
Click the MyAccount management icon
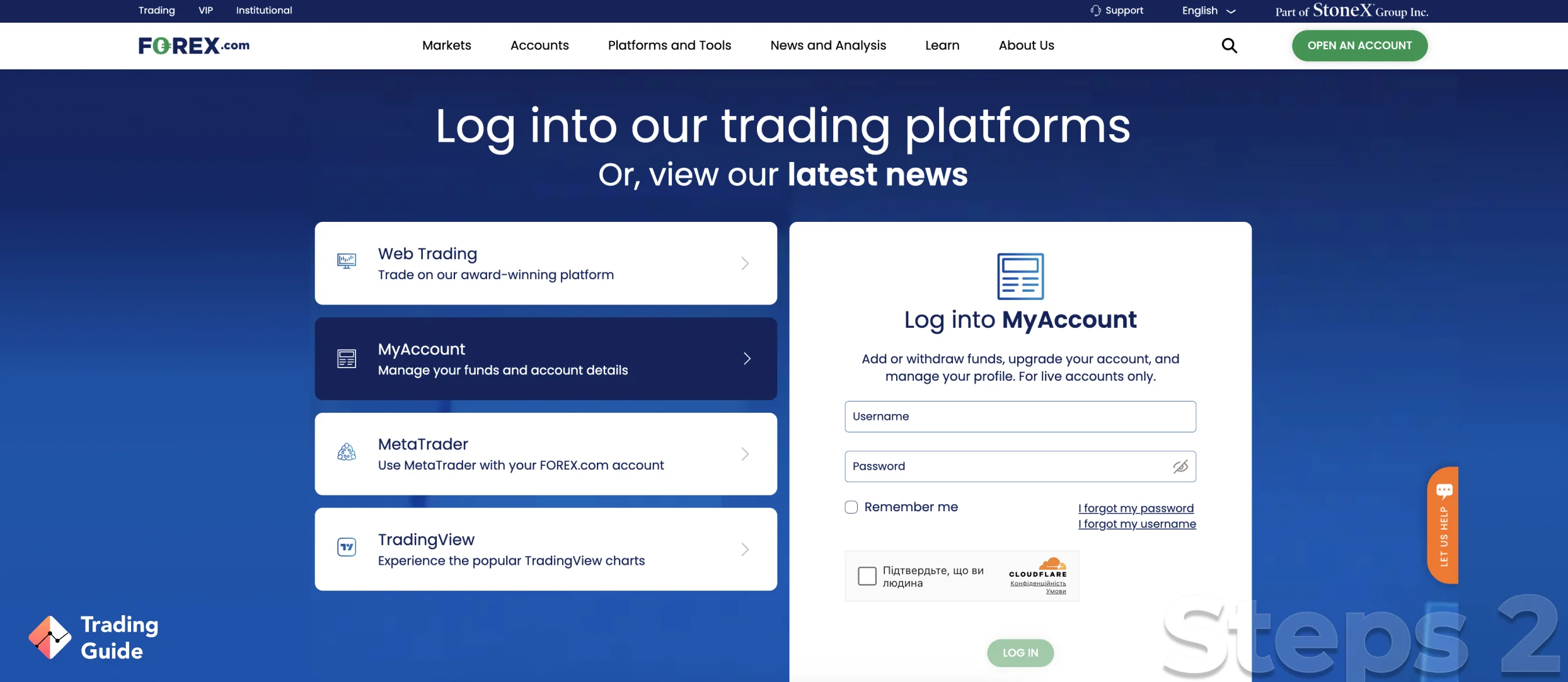[347, 358]
